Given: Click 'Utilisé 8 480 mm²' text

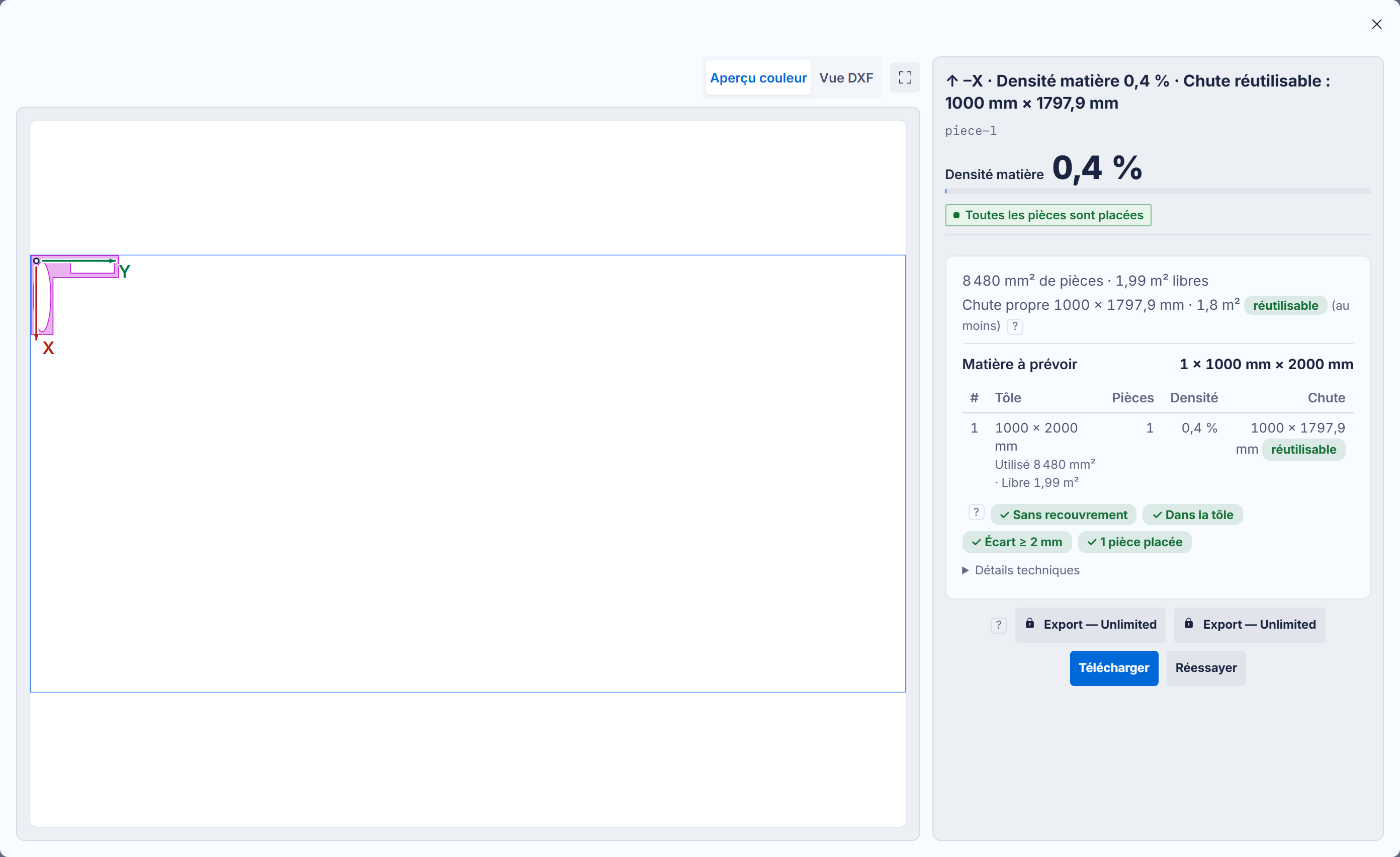Looking at the screenshot, I should click(x=1045, y=464).
